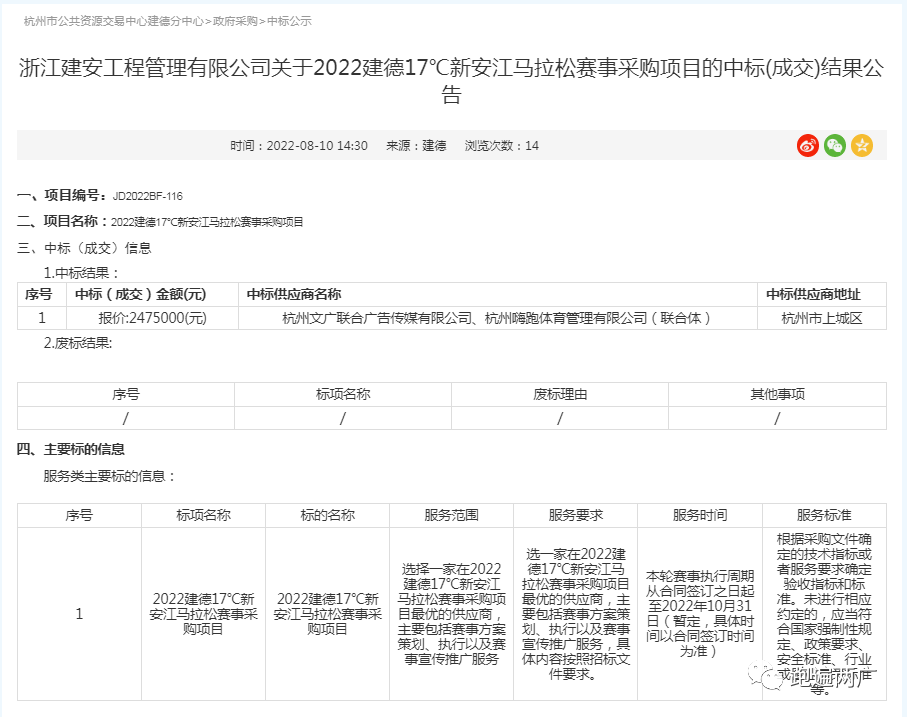The height and width of the screenshot is (717, 907).
Task: Click the 三、中标（成交）信息 heading
Action: pos(84,248)
